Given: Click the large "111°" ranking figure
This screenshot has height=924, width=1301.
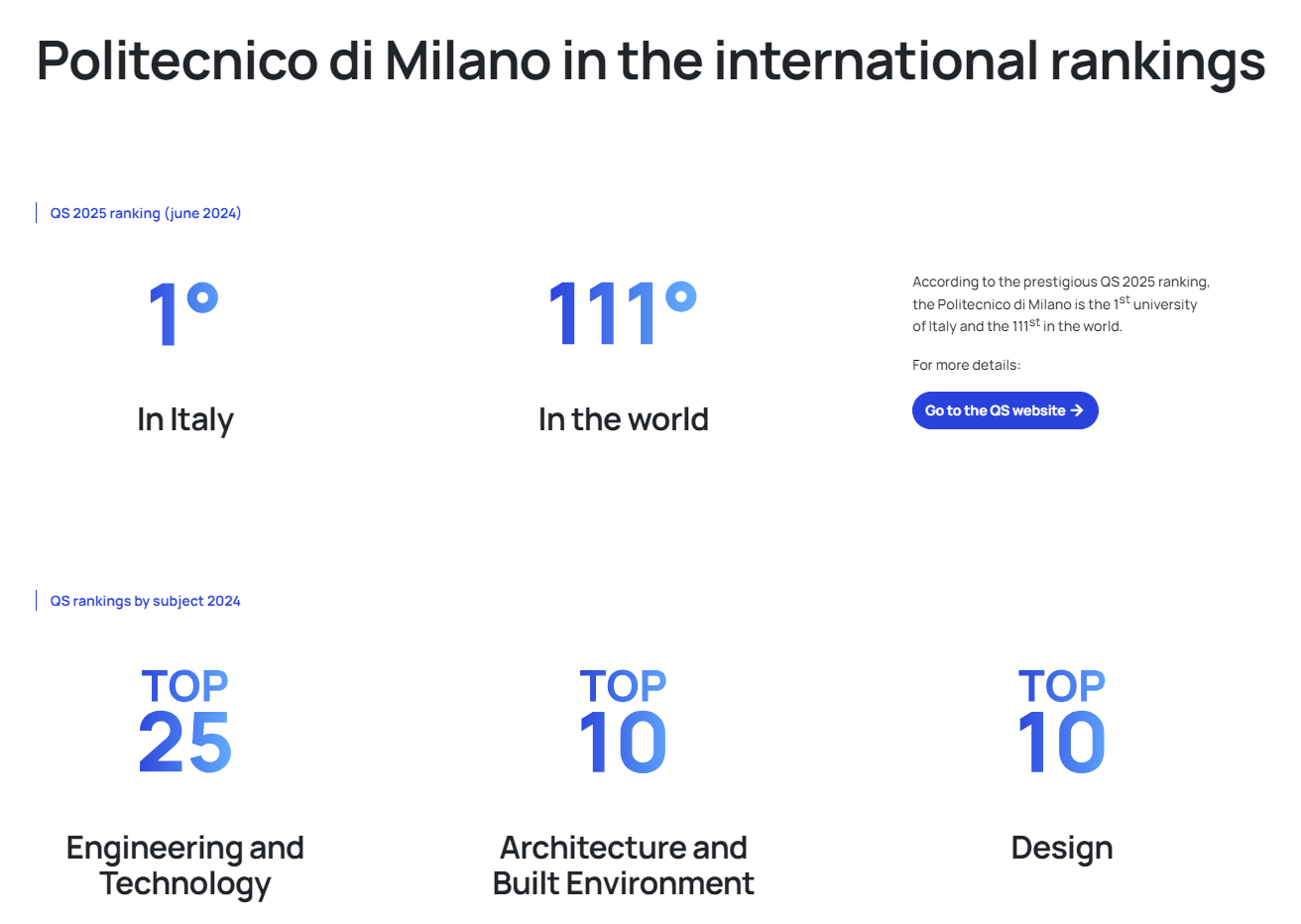Looking at the screenshot, I should 623,313.
